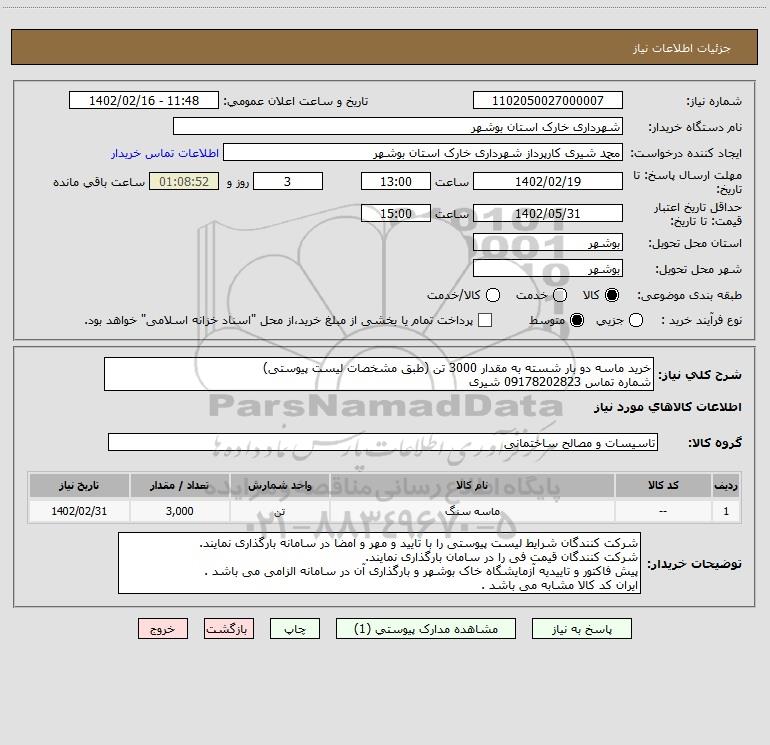This screenshot has height=745, width=770.
Task: Click the تاریخ نیاز column header
Action: (79, 485)
